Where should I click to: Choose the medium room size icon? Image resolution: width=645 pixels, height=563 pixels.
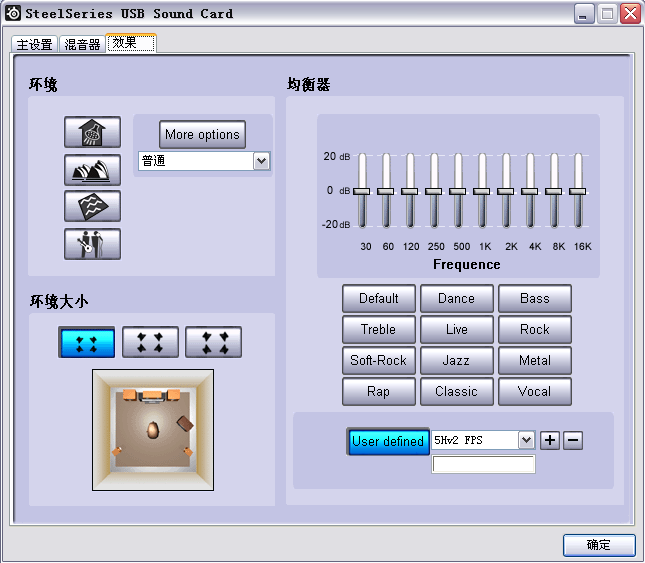(x=150, y=343)
